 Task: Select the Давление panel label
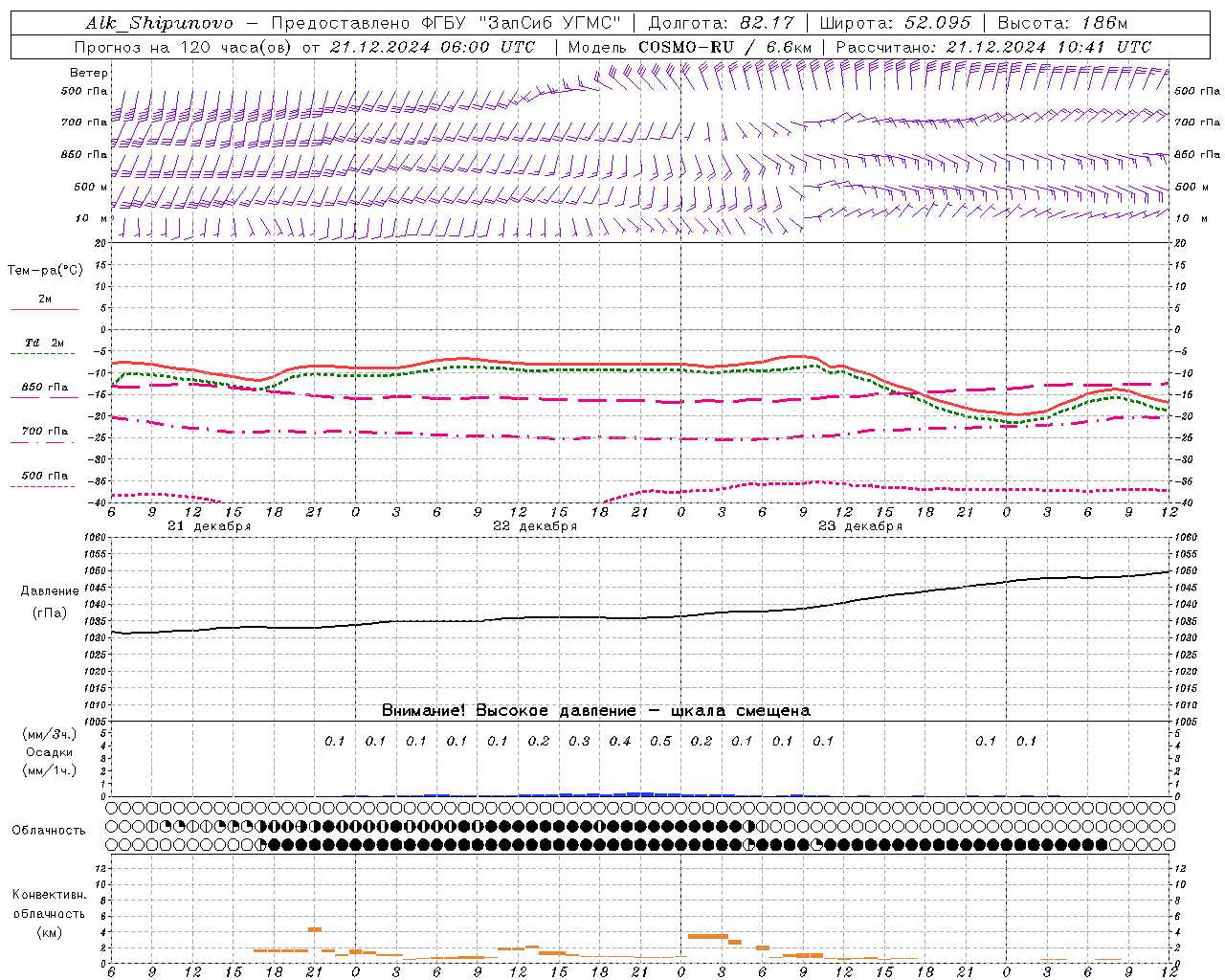[x=50, y=591]
